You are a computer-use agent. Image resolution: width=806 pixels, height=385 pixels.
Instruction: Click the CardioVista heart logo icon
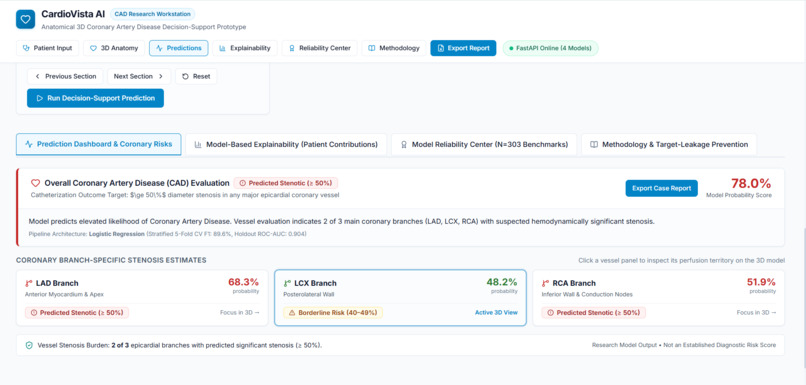point(26,20)
